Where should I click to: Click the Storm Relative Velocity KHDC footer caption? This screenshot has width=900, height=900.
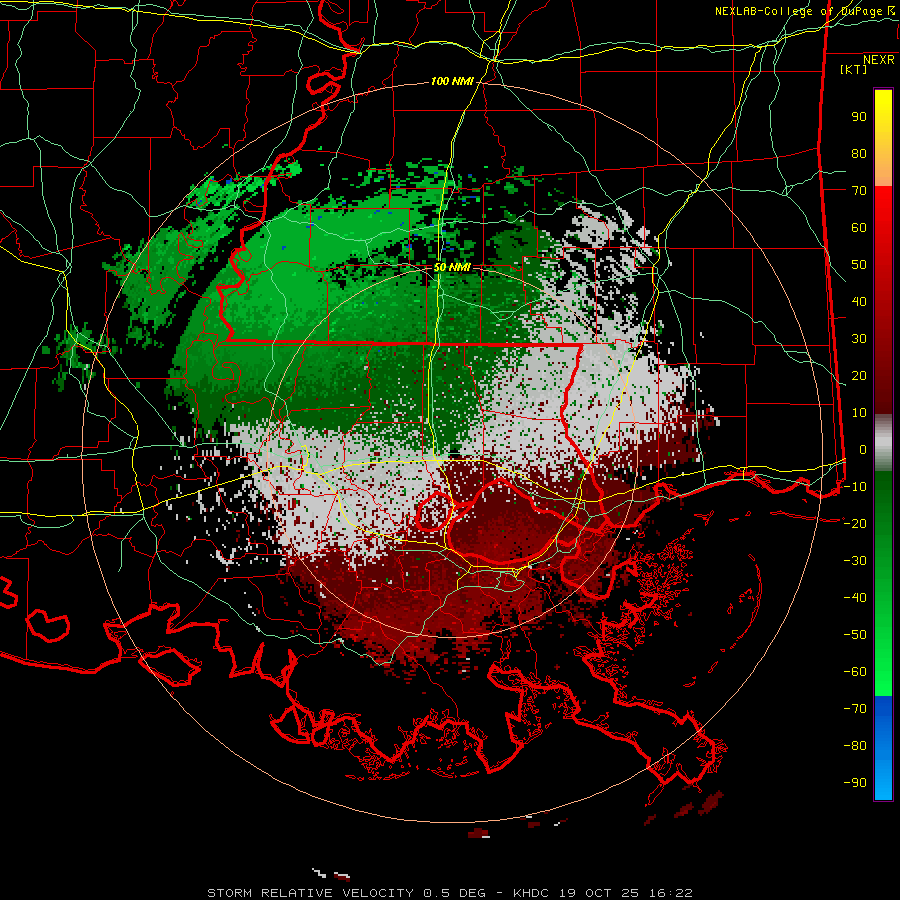[449, 893]
